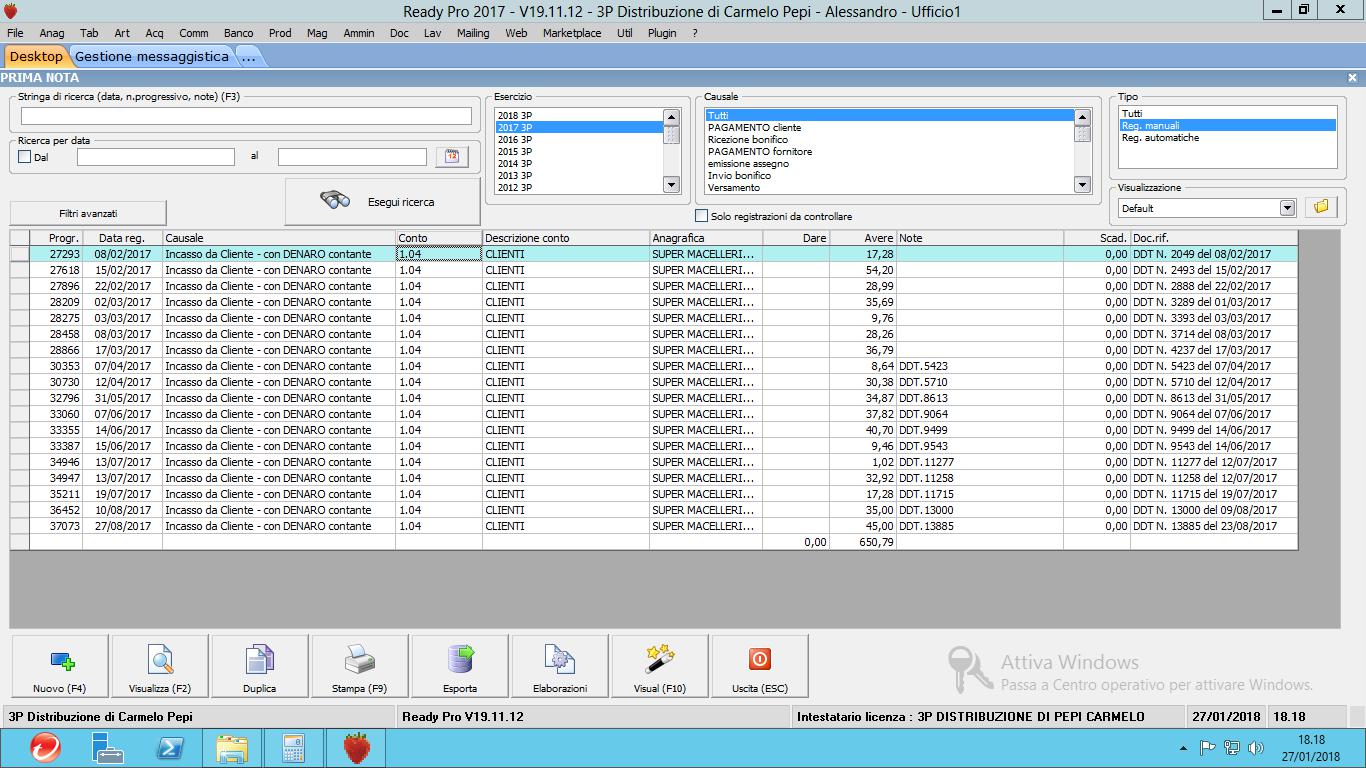Screen dimensions: 1366x768
Task: Select Tutti in Tipo list
Action: [1227, 114]
